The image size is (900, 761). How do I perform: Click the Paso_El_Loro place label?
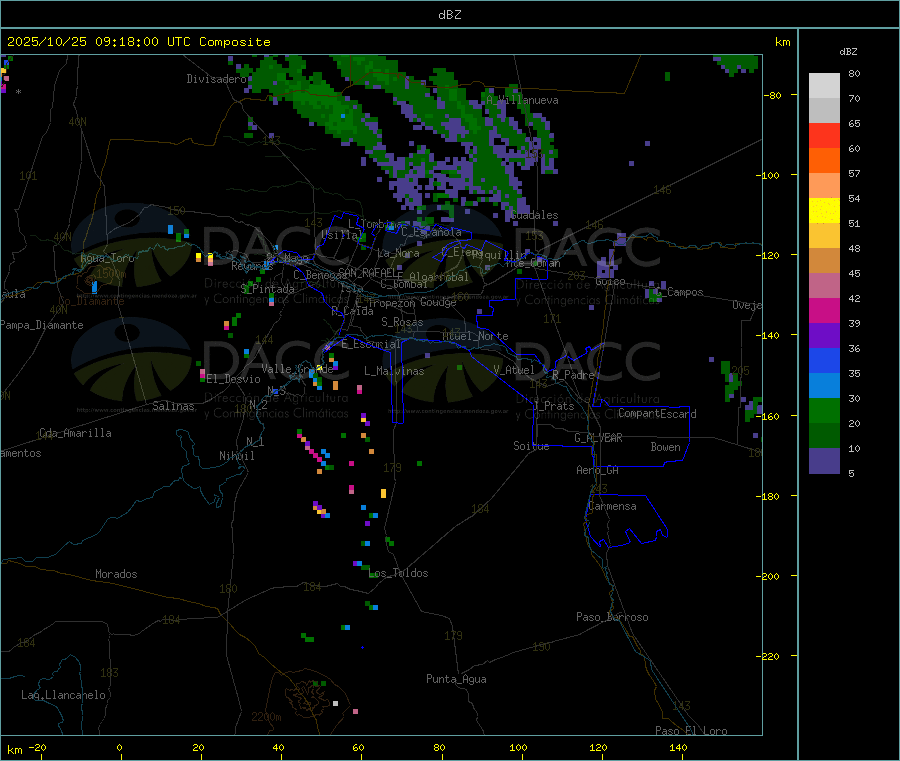[x=691, y=731]
